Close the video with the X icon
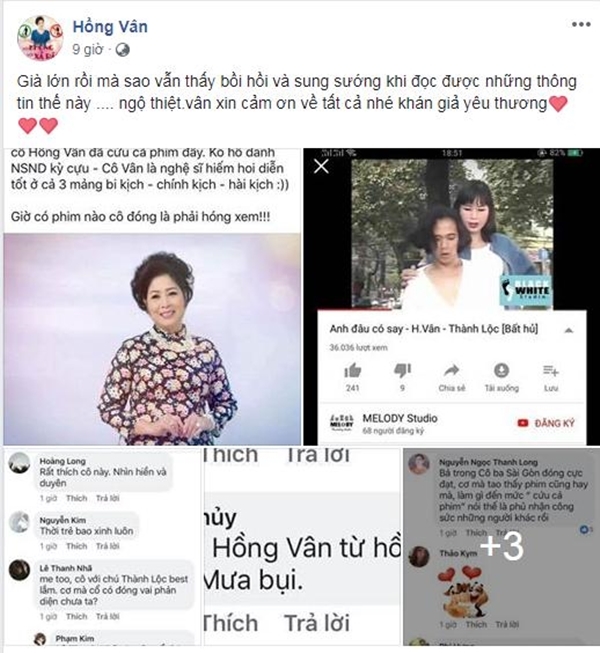This screenshot has width=600, height=653. click(321, 166)
